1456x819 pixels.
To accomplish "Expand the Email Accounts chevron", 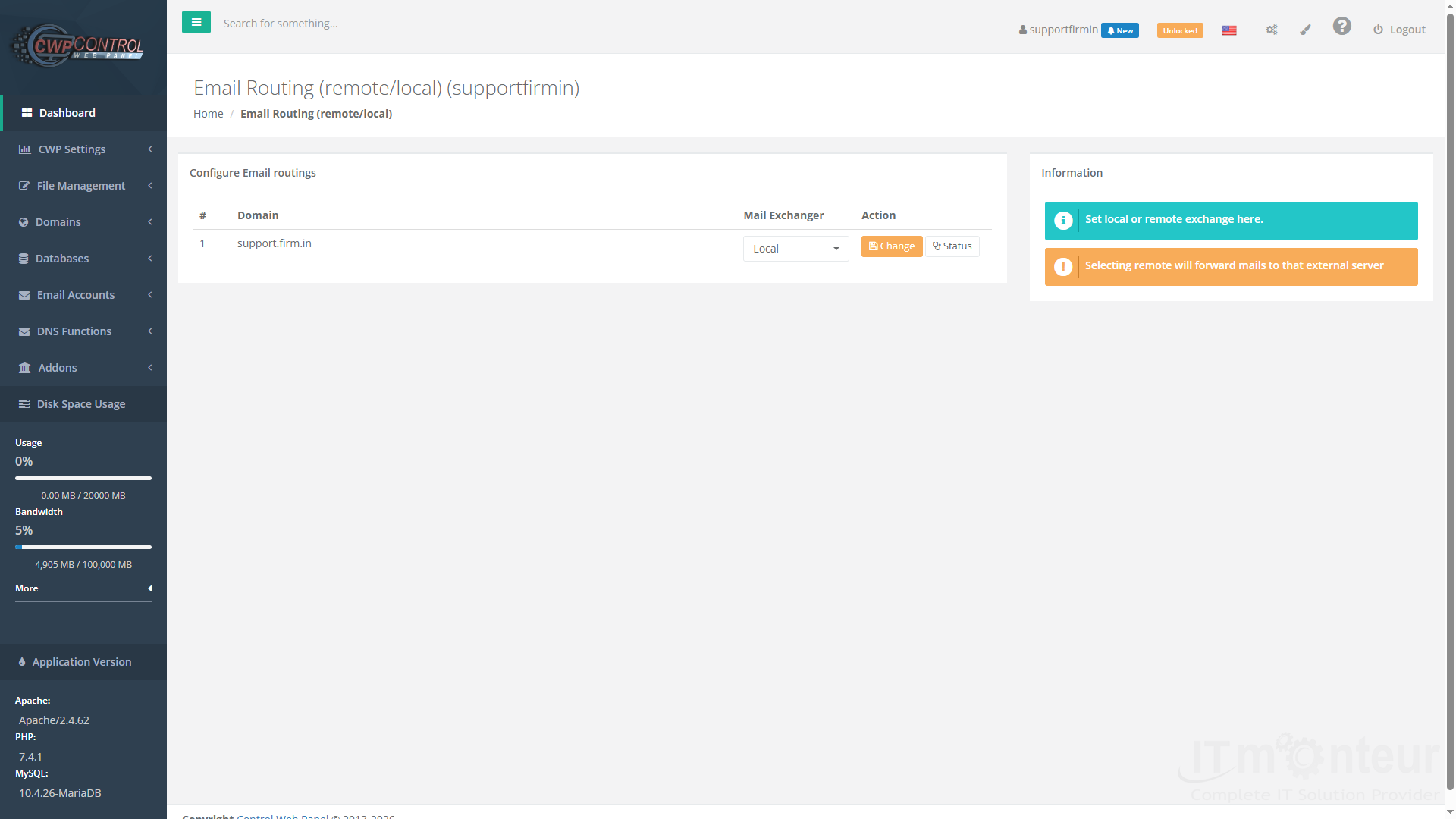I will pyautogui.click(x=150, y=295).
